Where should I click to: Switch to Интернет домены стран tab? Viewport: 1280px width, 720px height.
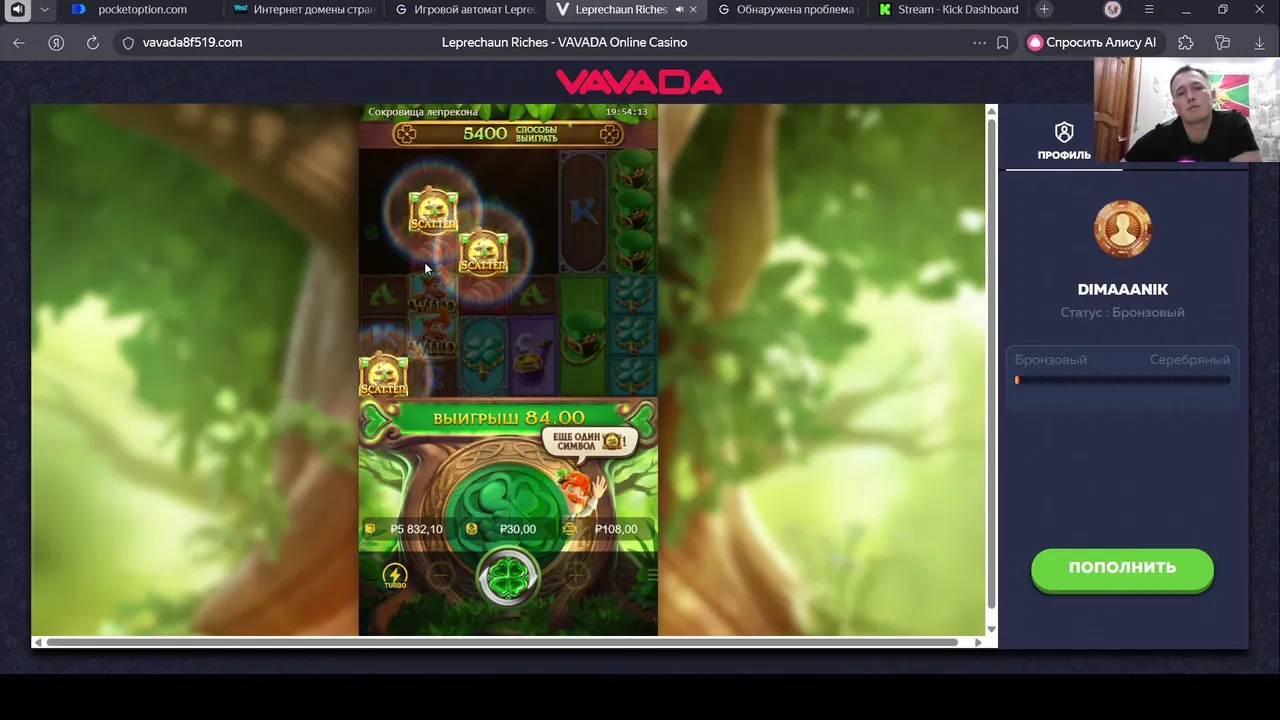click(303, 10)
